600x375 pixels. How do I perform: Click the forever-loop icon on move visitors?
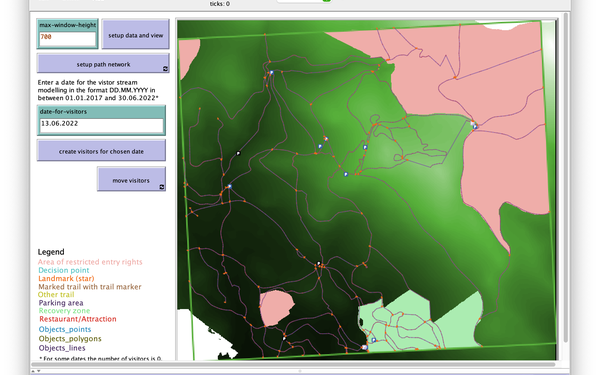pyautogui.click(x=161, y=187)
